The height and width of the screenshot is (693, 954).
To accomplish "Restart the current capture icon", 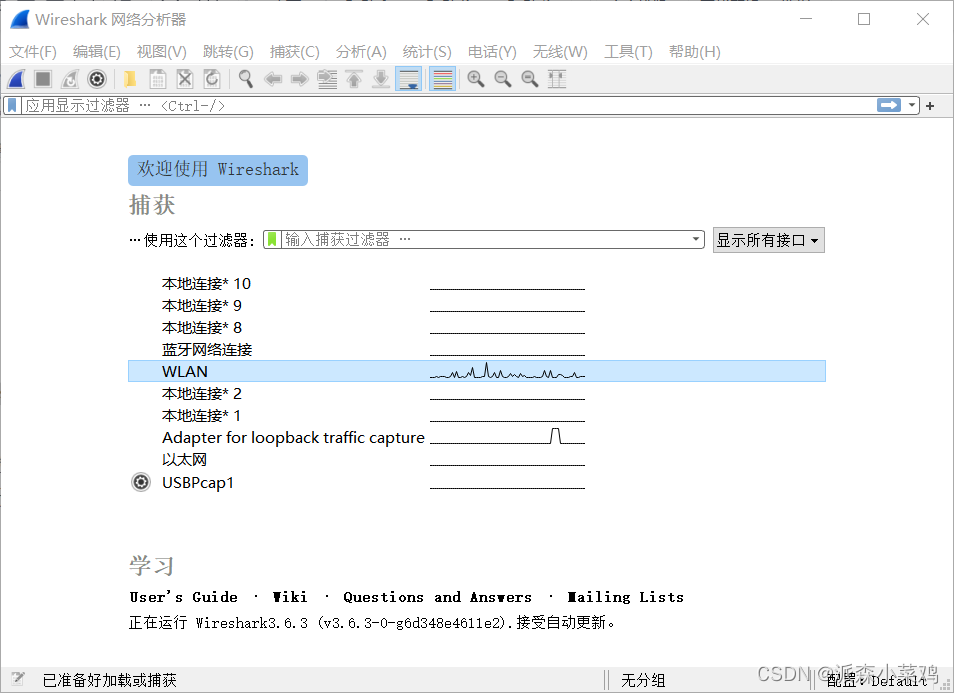I will [70, 79].
